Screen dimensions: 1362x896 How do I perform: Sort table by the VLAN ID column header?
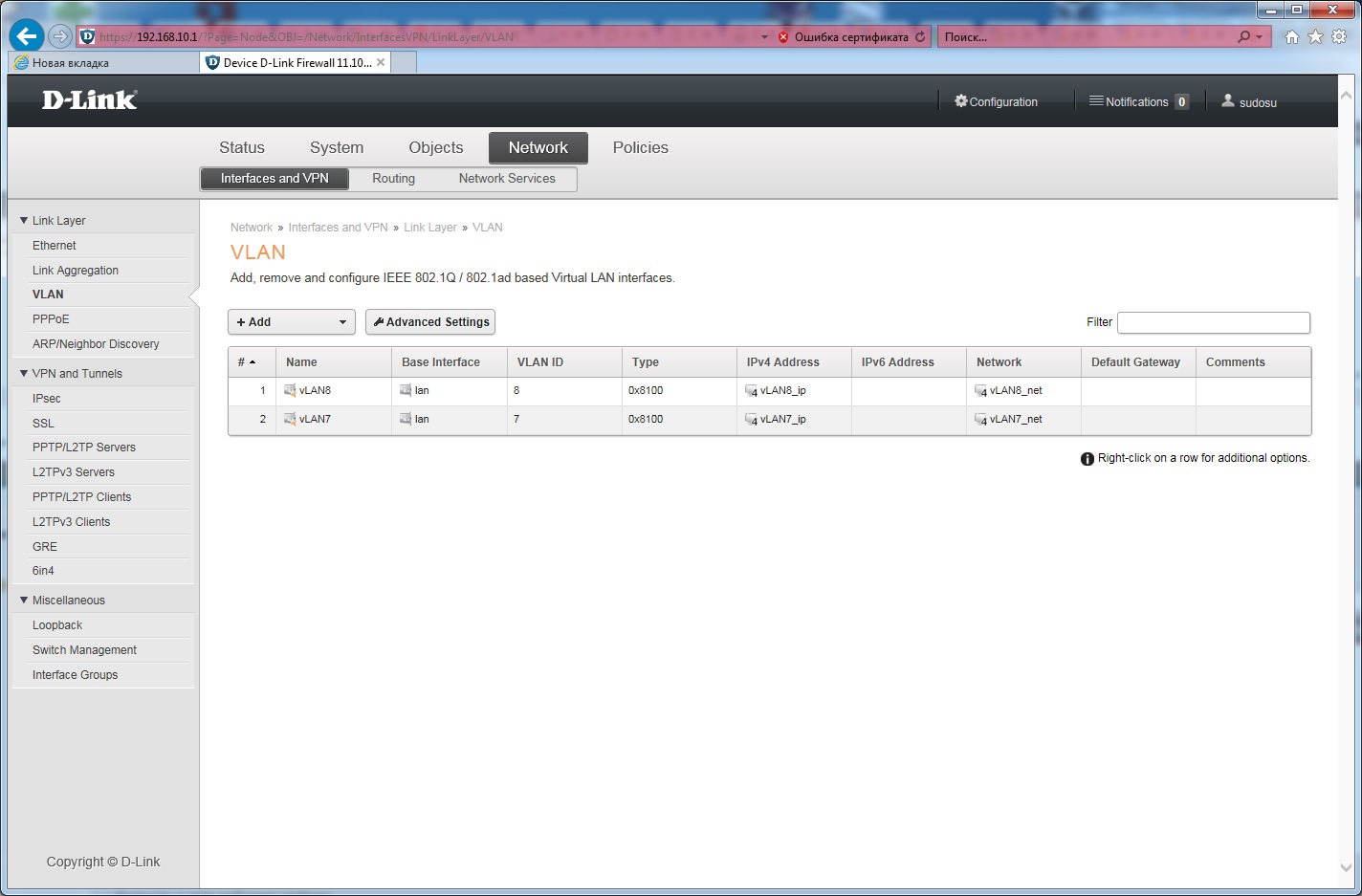coord(540,362)
